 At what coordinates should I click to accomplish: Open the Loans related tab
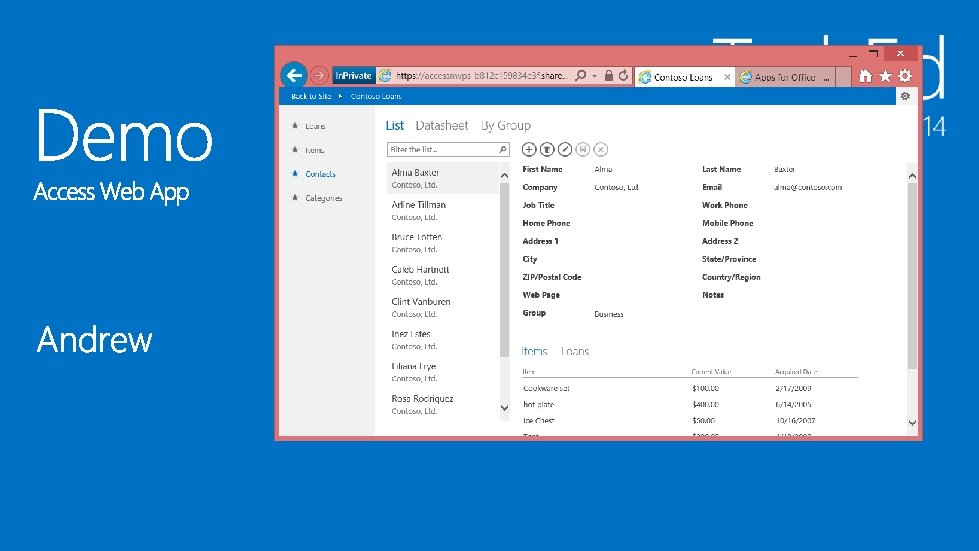pos(575,351)
